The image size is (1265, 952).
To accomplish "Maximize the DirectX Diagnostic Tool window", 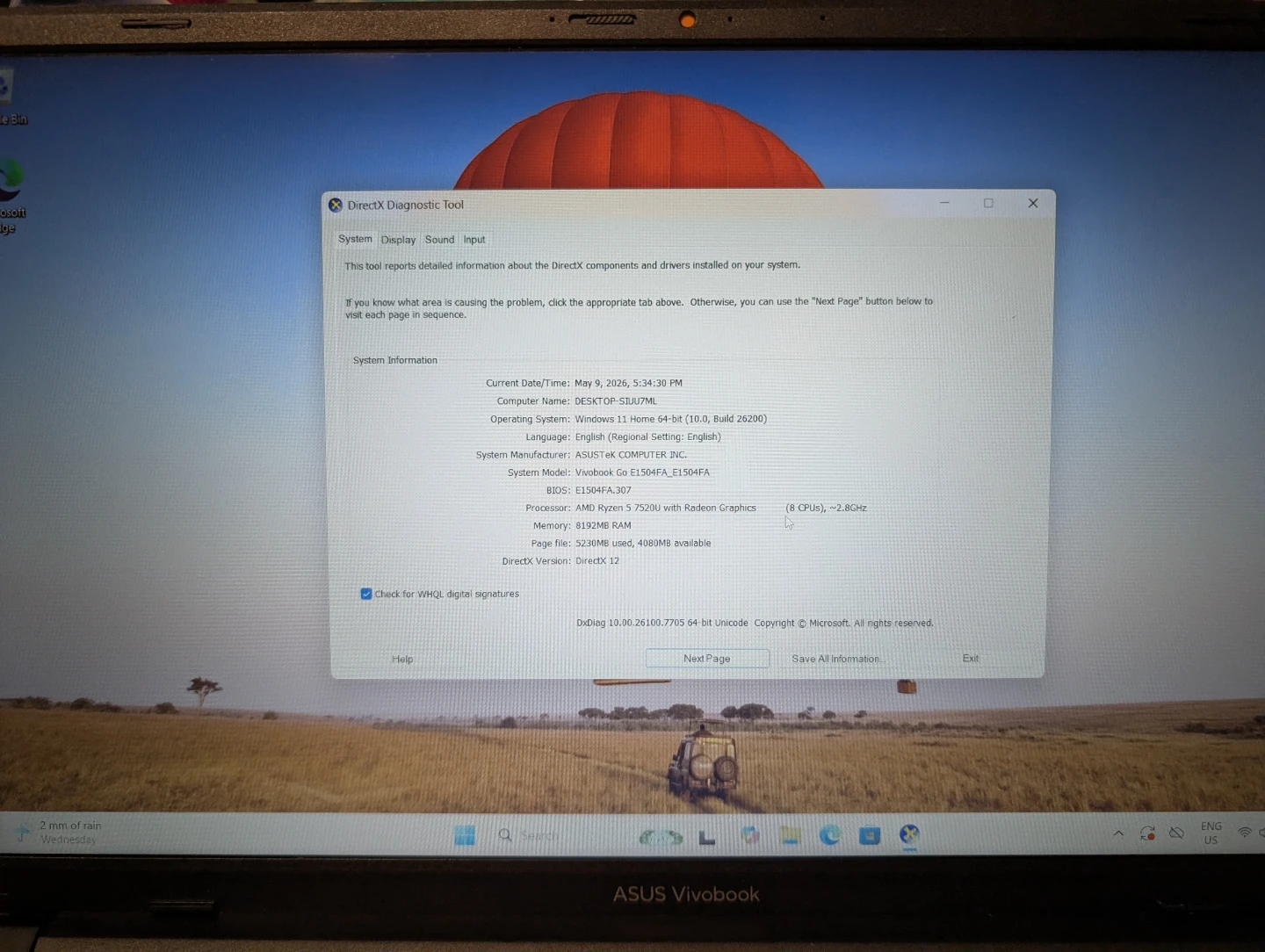I will click(x=988, y=203).
